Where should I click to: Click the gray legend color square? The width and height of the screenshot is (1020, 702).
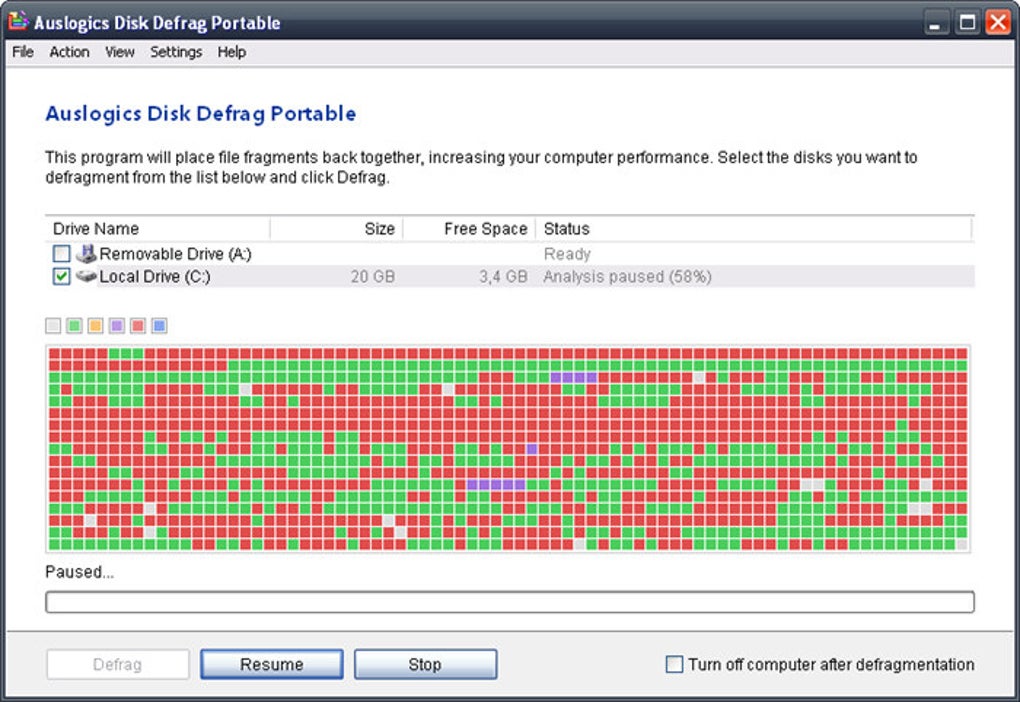[53, 325]
